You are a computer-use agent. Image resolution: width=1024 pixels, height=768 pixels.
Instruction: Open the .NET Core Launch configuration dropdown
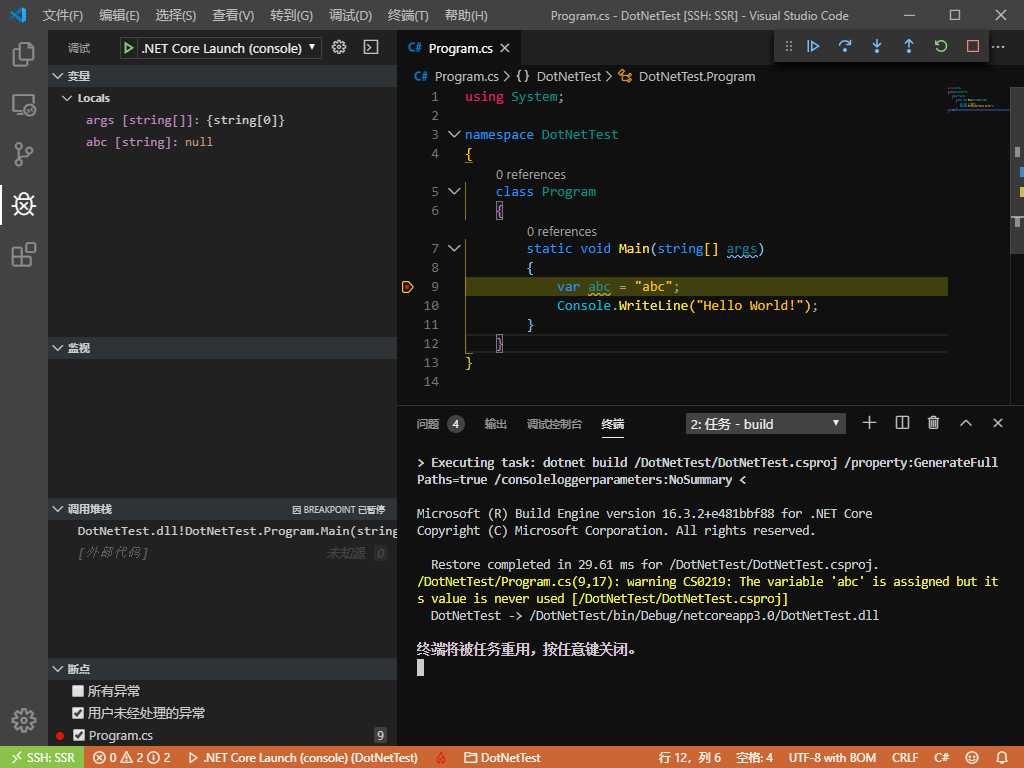click(228, 48)
